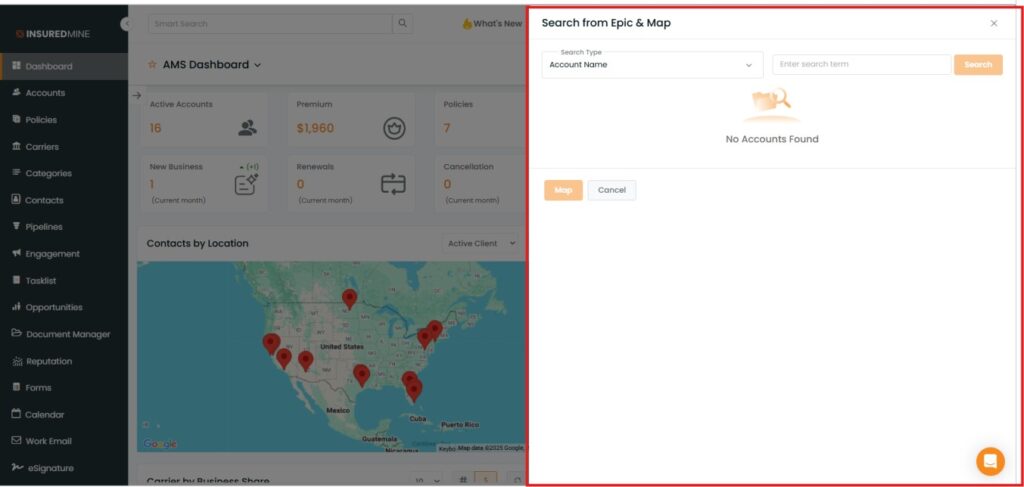Click the Cancel button
Viewport: 1024px width, 487px height.
point(612,190)
